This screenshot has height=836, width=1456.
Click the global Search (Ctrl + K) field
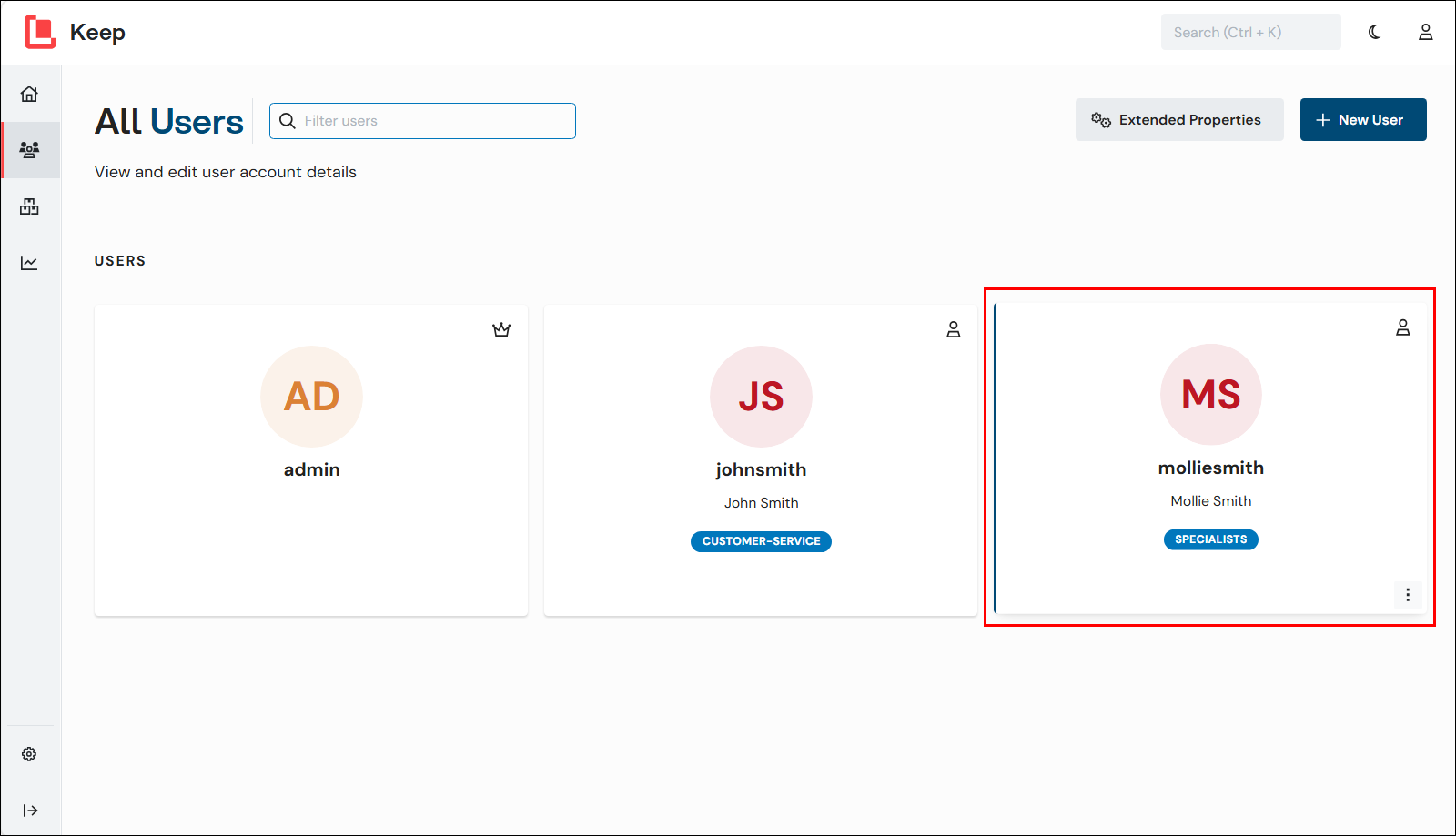[1251, 32]
